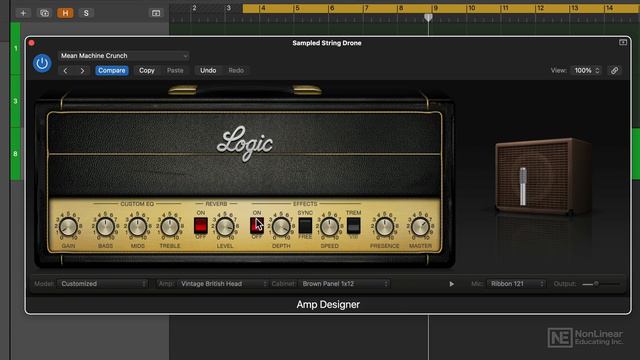Image resolution: width=640 pixels, height=360 pixels.
Task: Open the Mean Machine Crunch preset menu
Action: pos(124,56)
